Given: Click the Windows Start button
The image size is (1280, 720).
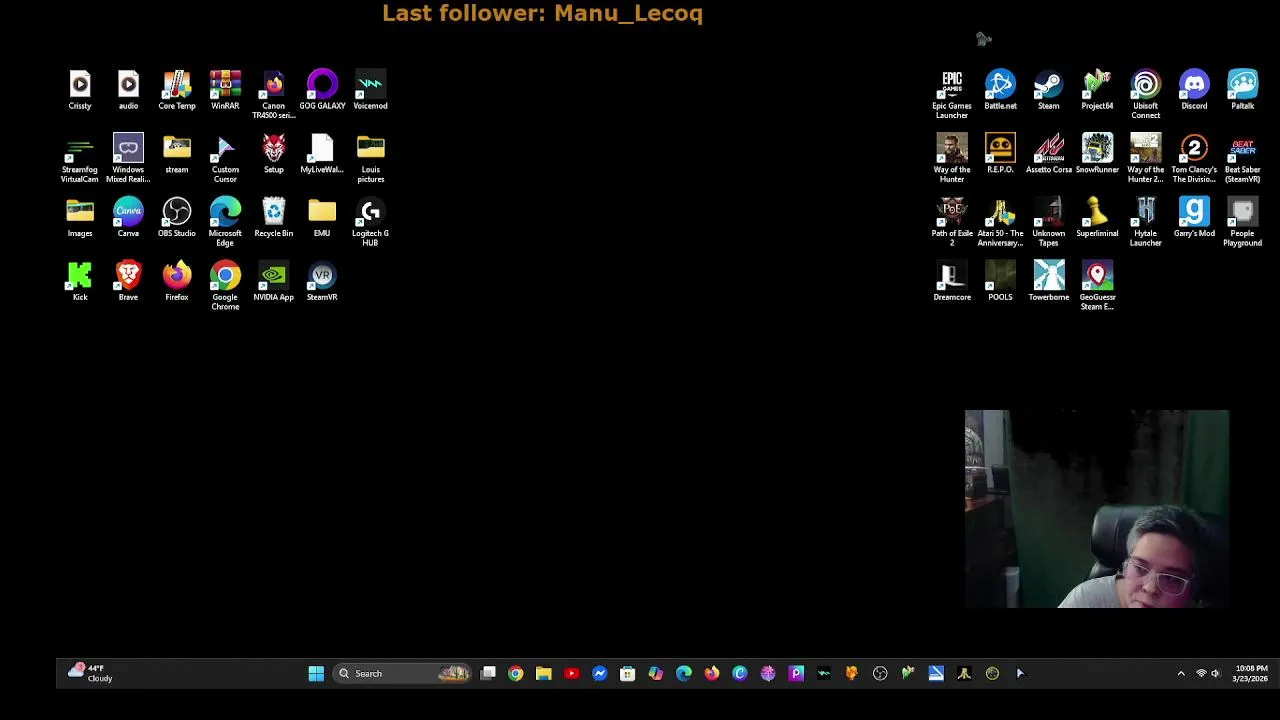Looking at the screenshot, I should click(316, 674).
